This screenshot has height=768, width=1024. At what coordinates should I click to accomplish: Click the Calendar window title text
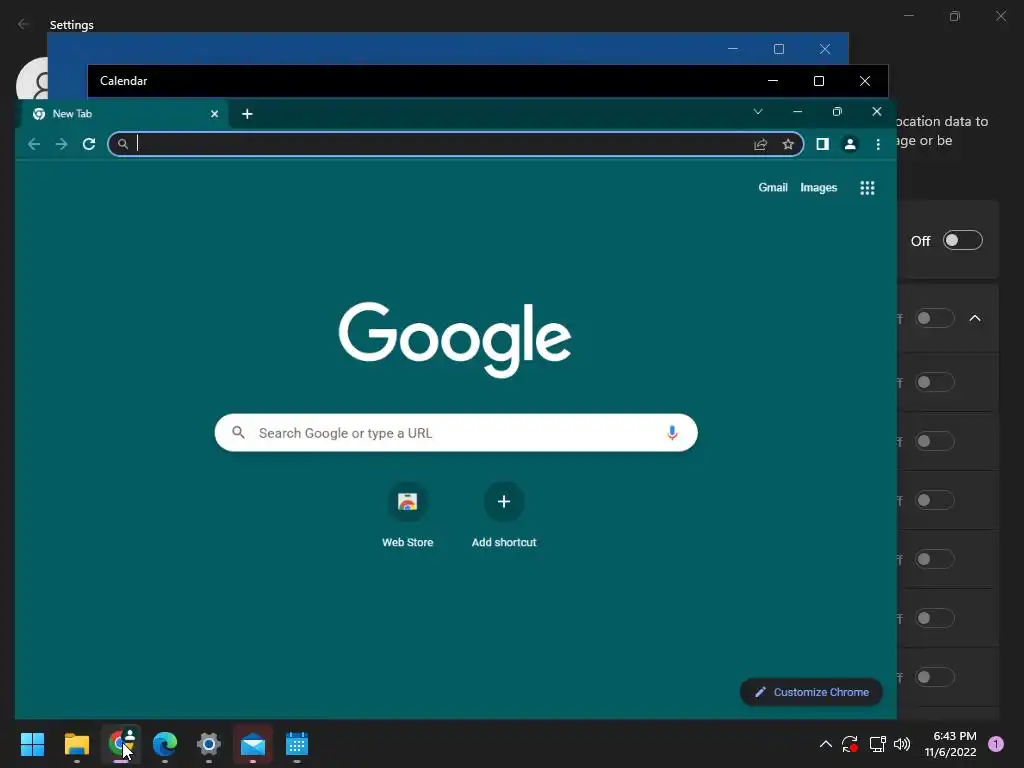click(x=123, y=81)
